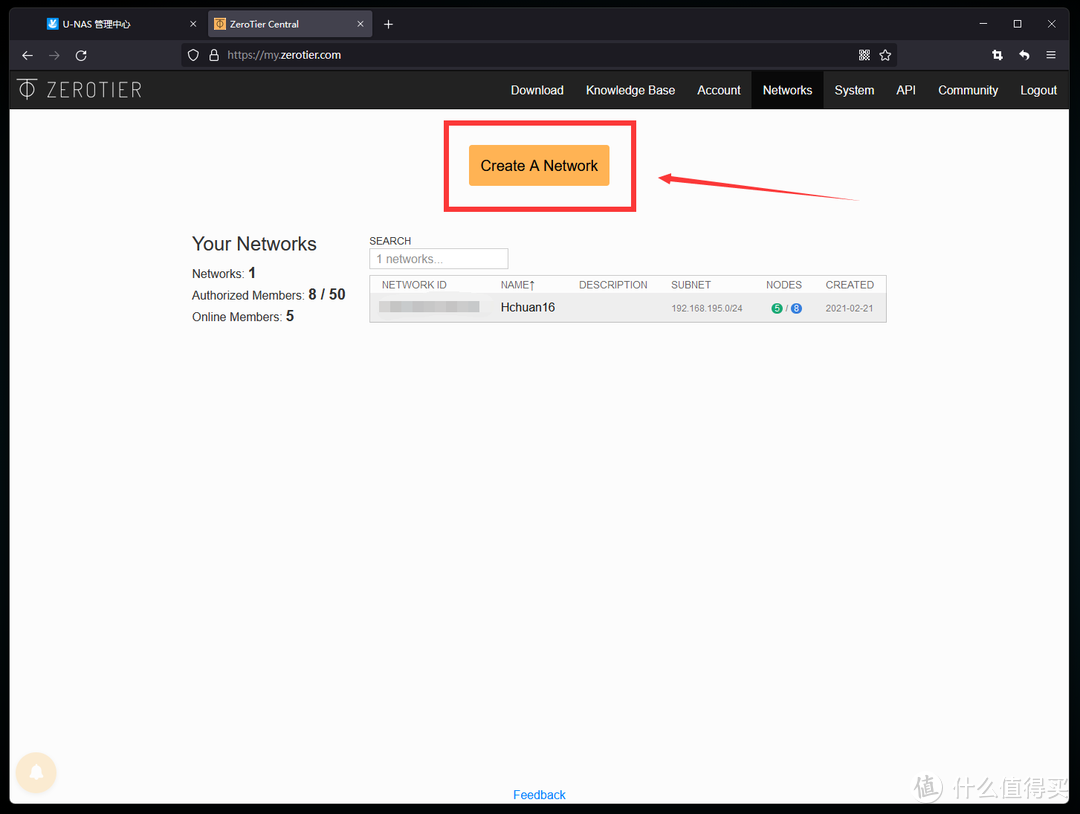
Task: Click the padlock site security icon
Action: point(214,55)
